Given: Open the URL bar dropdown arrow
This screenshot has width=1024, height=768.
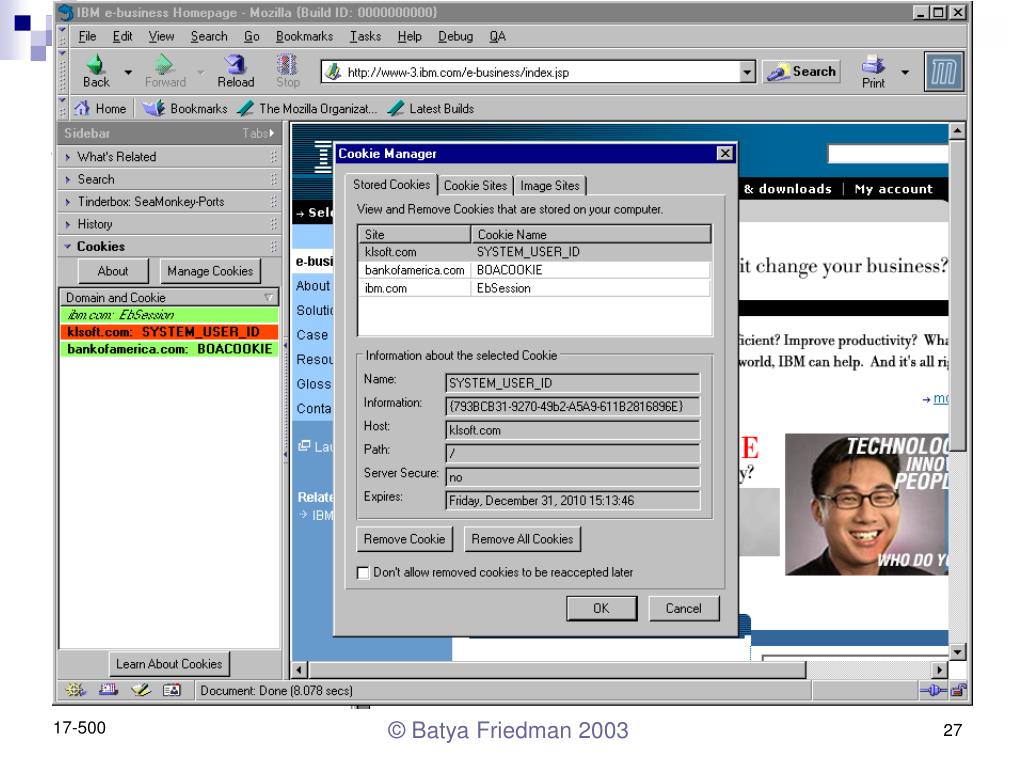Looking at the screenshot, I should pyautogui.click(x=747, y=72).
